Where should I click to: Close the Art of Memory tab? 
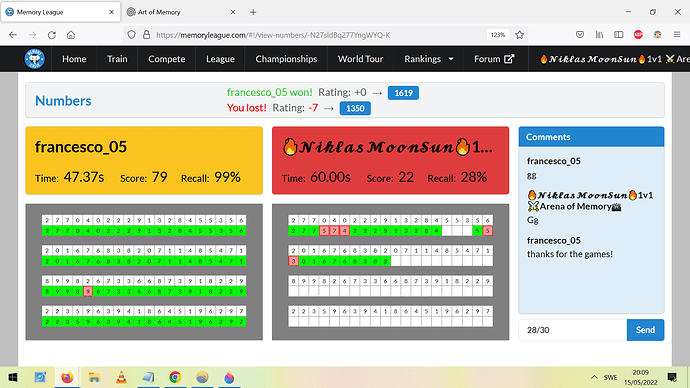point(233,12)
